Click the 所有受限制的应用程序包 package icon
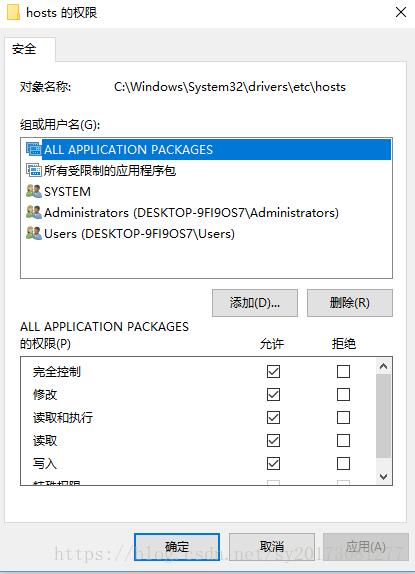The height and width of the screenshot is (574, 415). coord(34,170)
